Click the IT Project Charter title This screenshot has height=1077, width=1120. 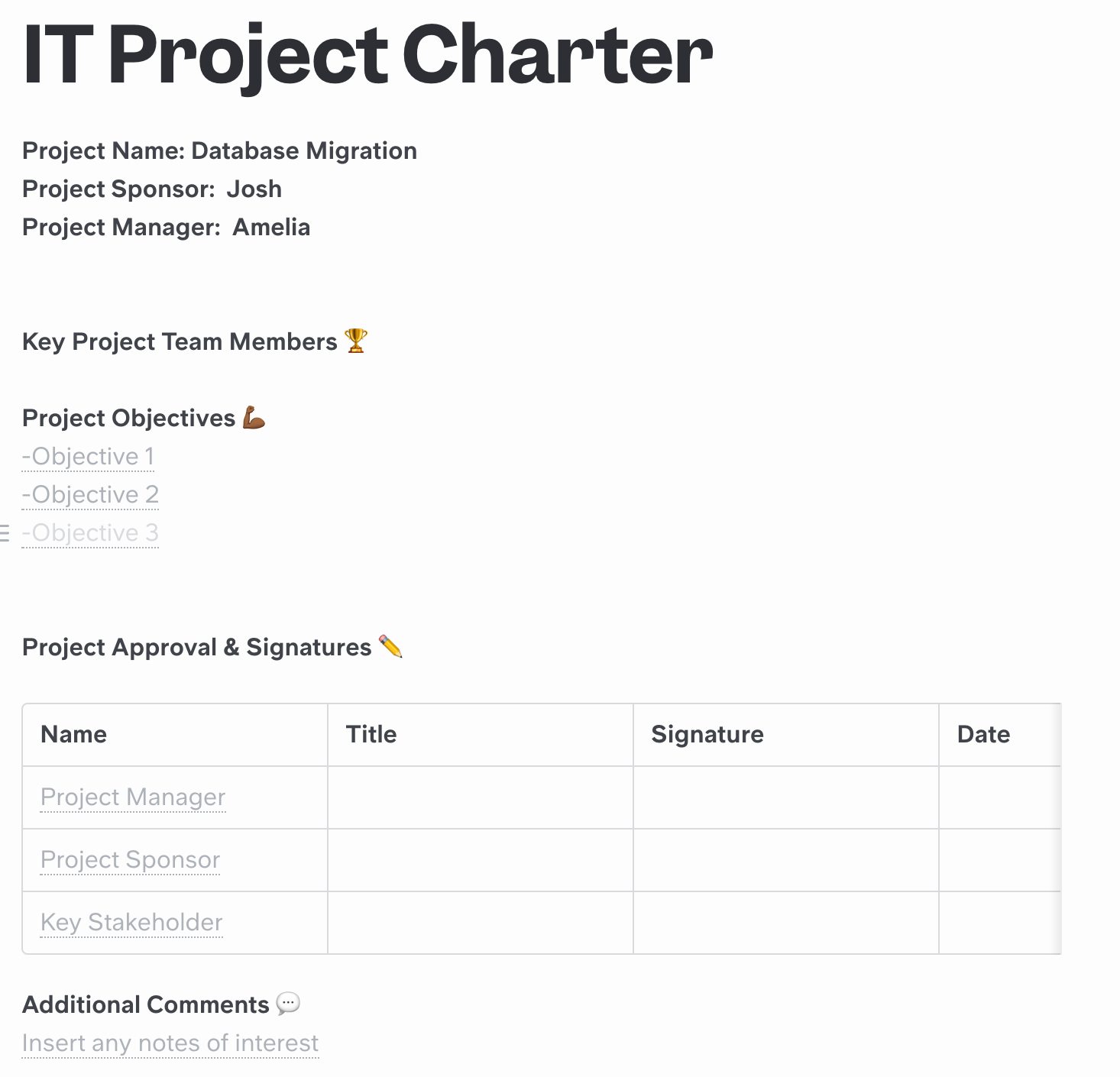(x=367, y=55)
